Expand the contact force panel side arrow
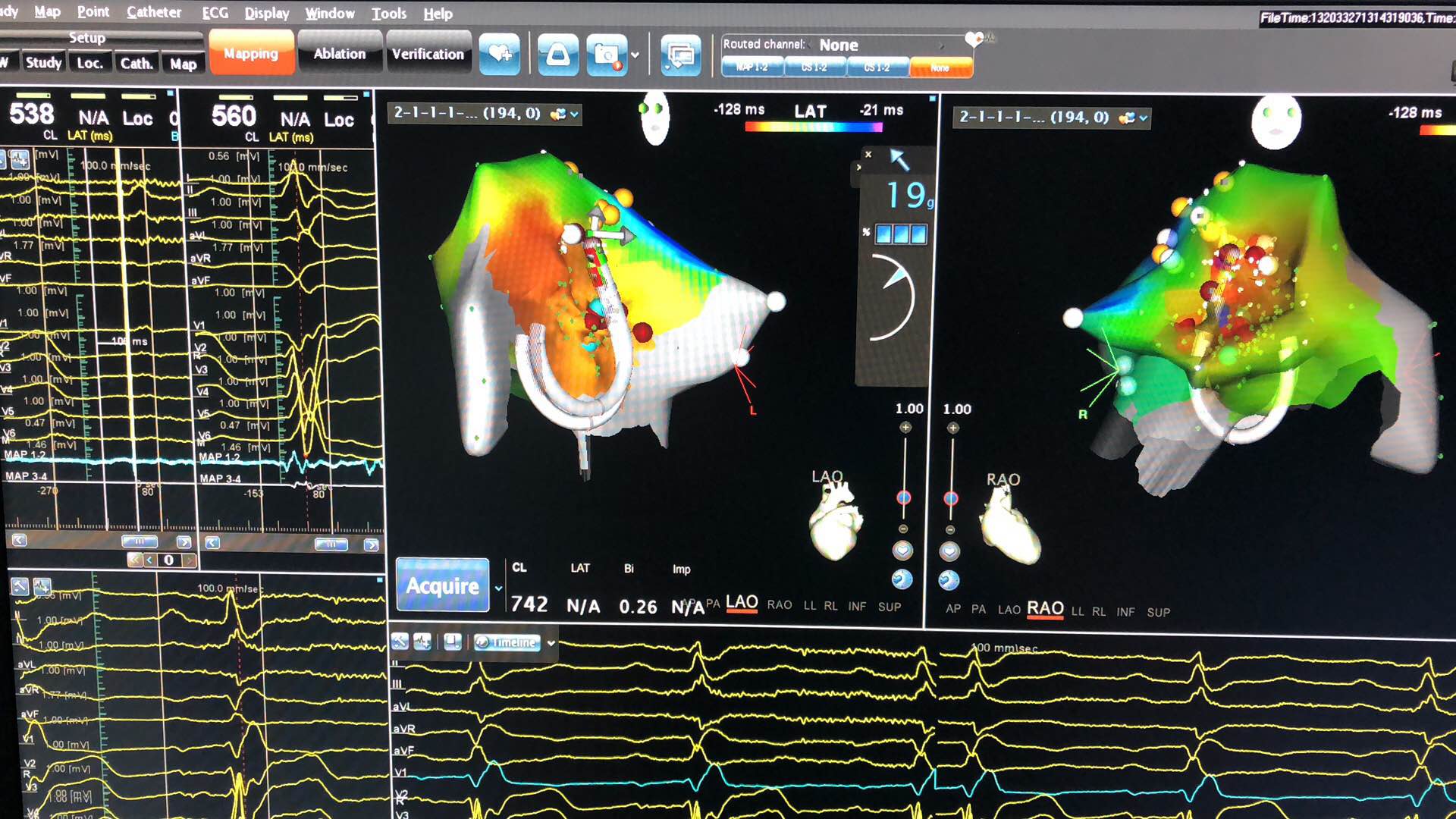This screenshot has height=819, width=1456. pos(858,167)
